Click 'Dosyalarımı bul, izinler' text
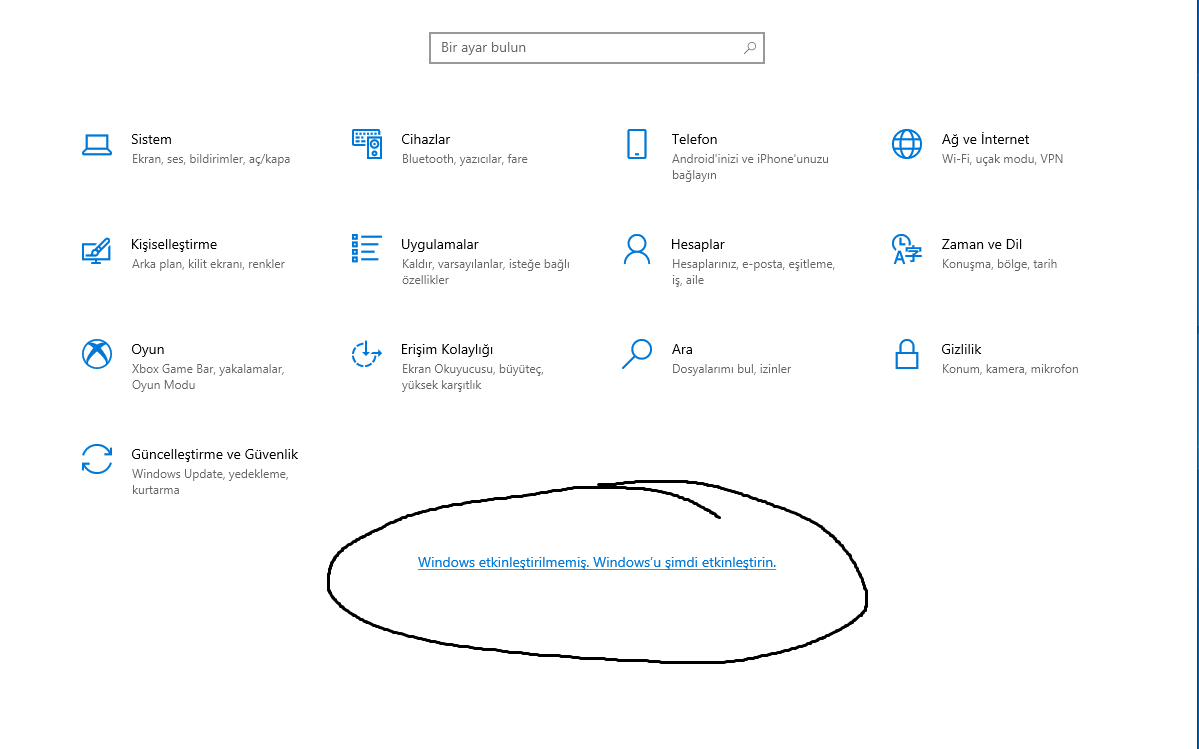This screenshot has height=749, width=1199. pyautogui.click(x=731, y=369)
